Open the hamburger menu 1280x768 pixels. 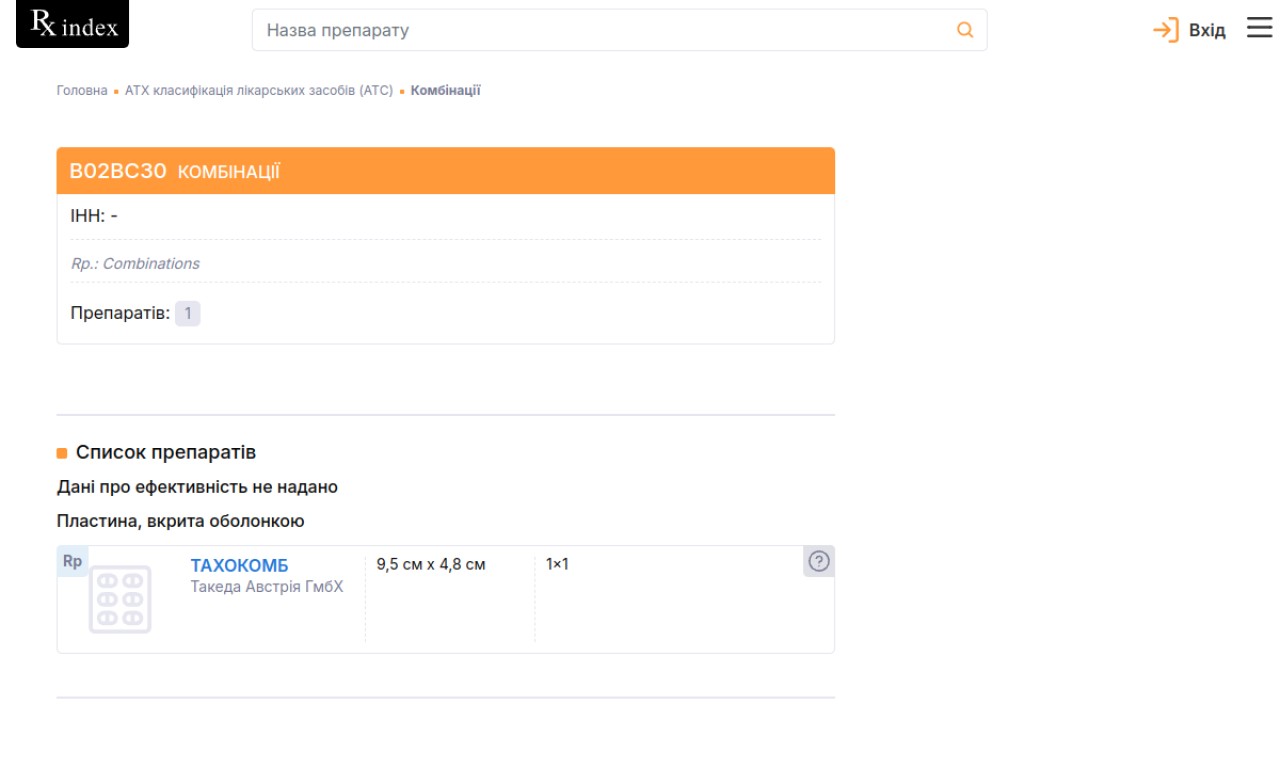point(1259,28)
